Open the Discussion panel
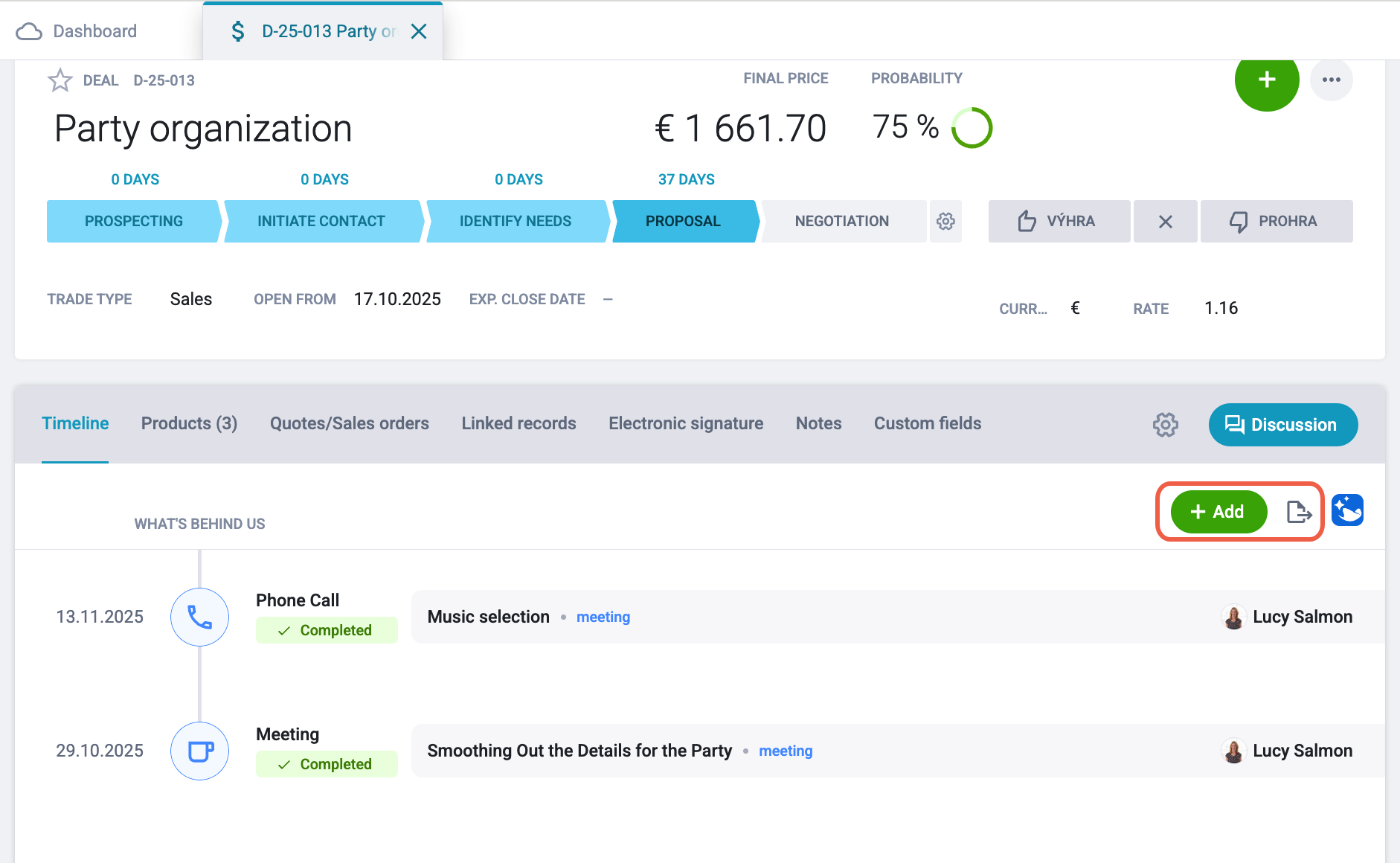The width and height of the screenshot is (1400, 863). pos(1283,425)
